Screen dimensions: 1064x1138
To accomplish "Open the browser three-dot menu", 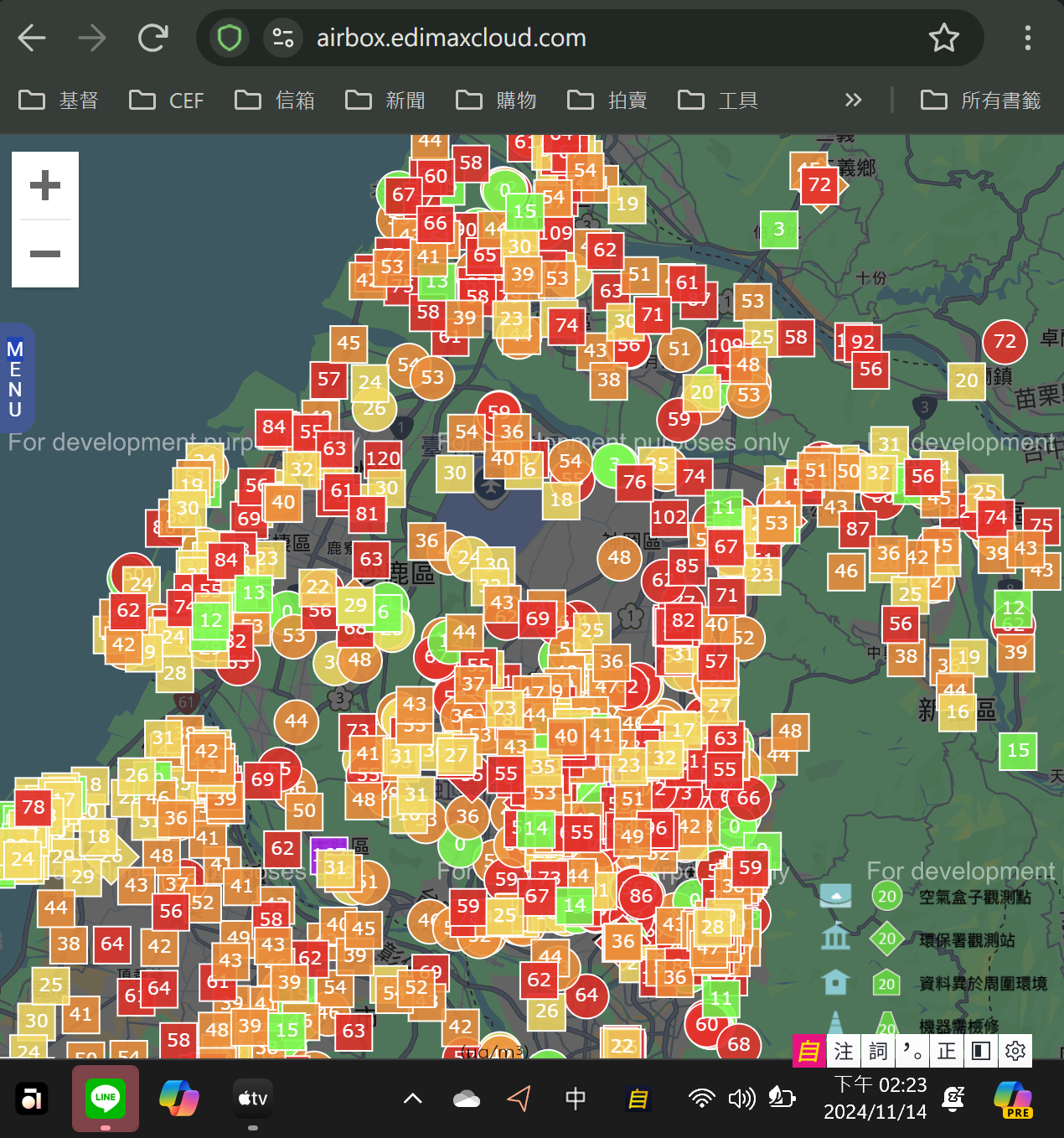I will click(x=1028, y=38).
